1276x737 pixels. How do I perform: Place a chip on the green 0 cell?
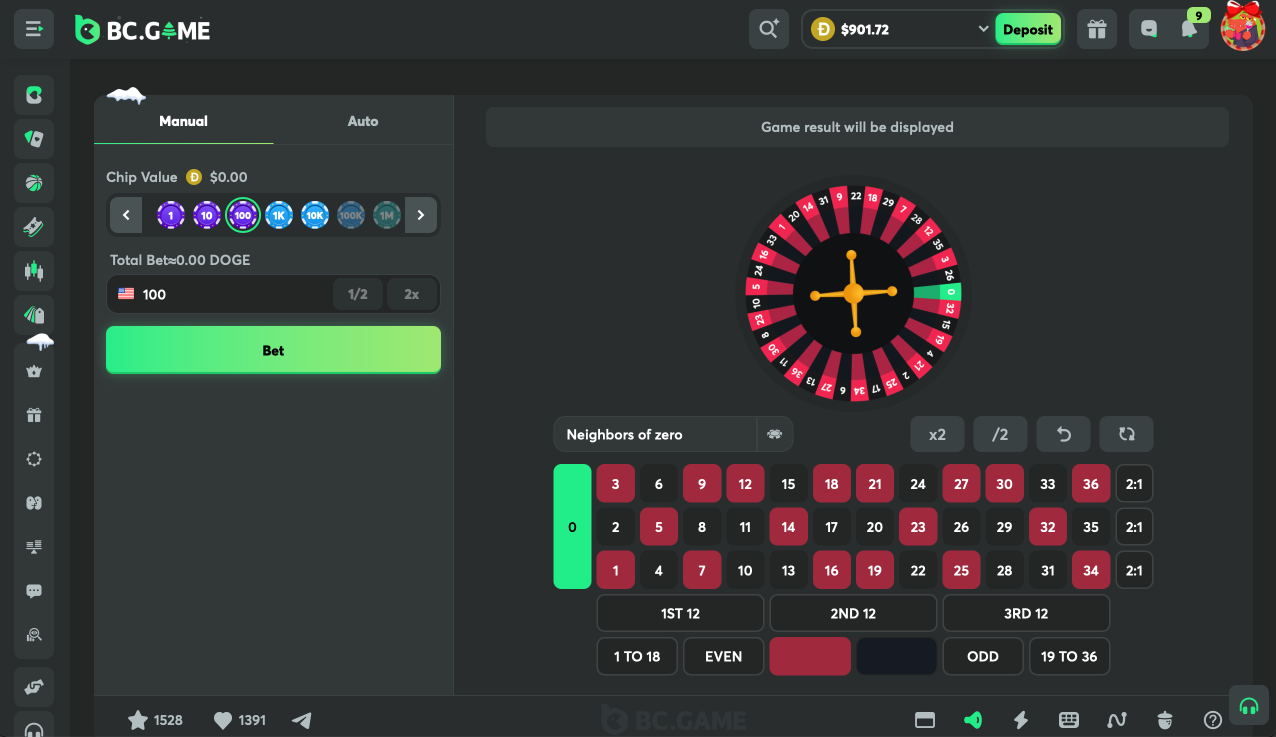click(572, 527)
